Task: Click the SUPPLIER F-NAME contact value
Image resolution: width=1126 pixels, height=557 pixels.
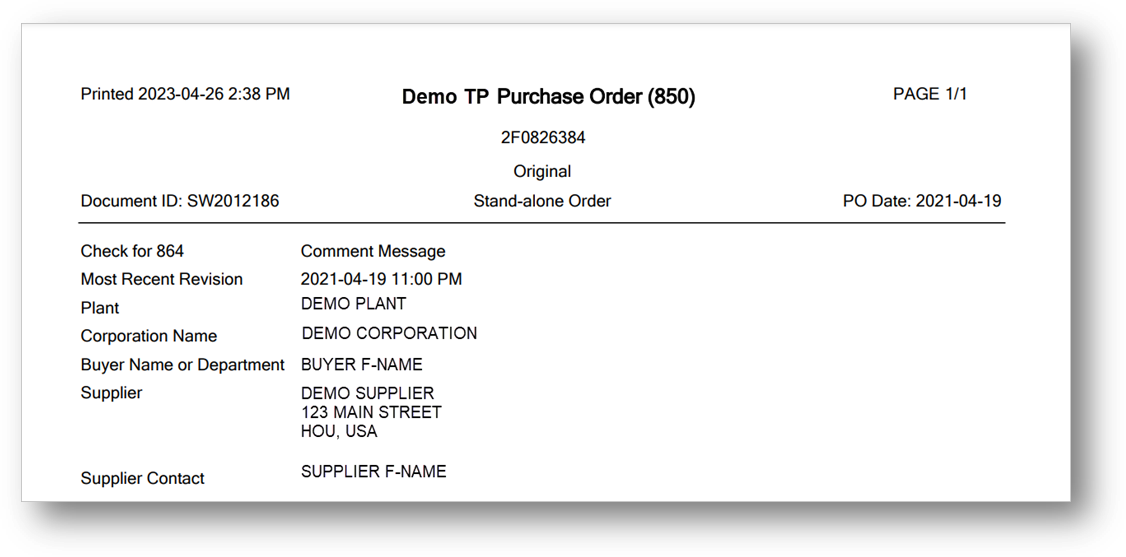Action: 373,472
